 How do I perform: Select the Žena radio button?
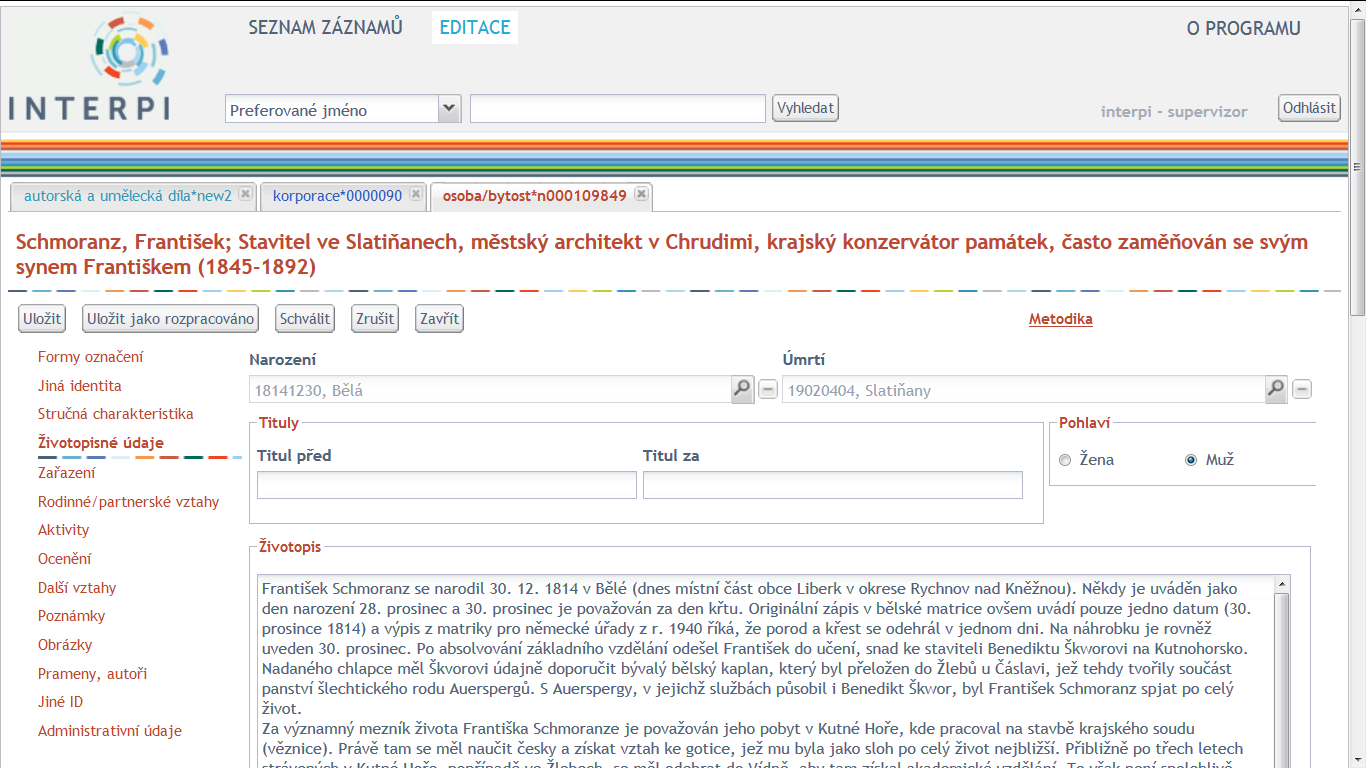(1065, 460)
